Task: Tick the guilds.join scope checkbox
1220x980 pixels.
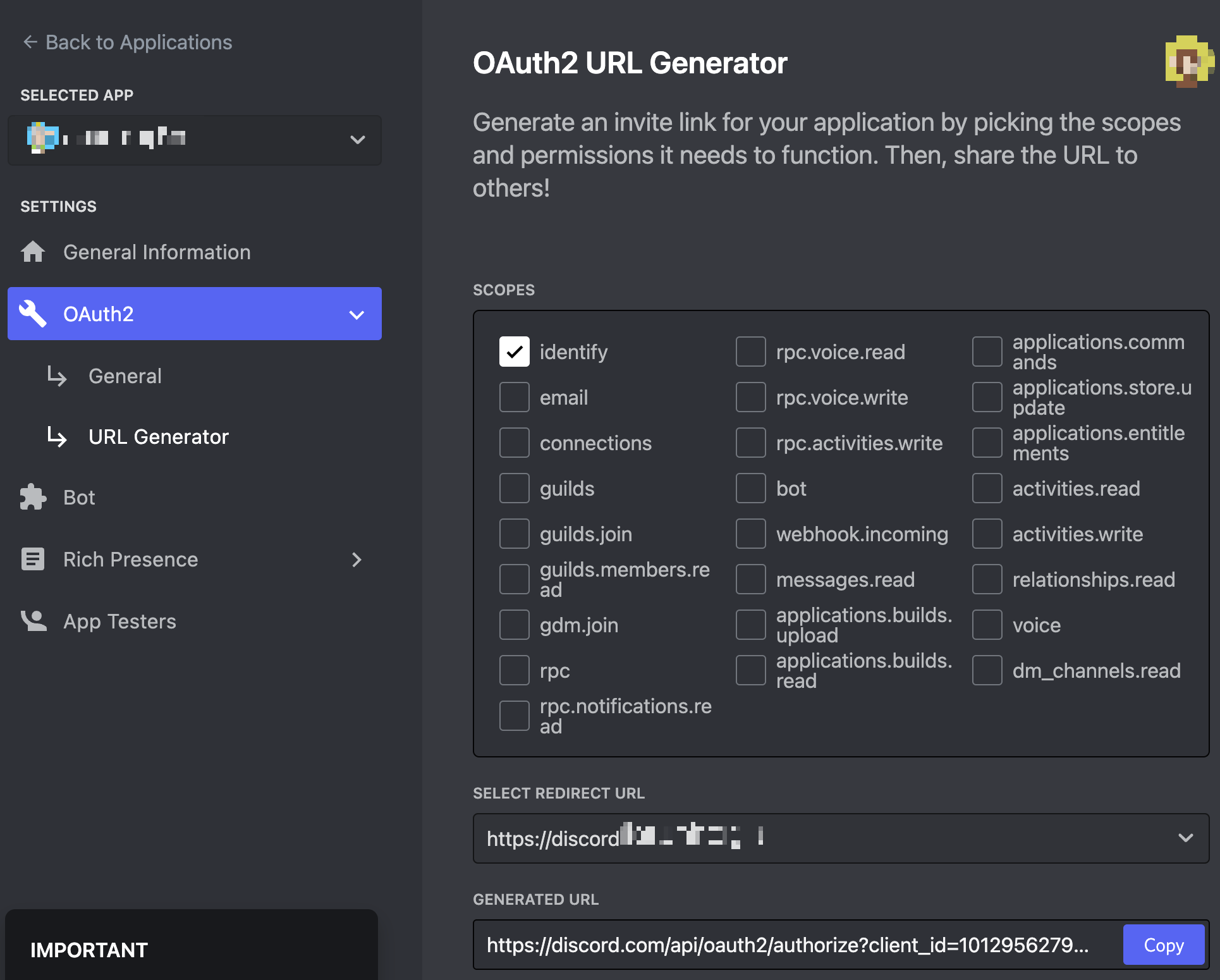Action: pyautogui.click(x=514, y=534)
